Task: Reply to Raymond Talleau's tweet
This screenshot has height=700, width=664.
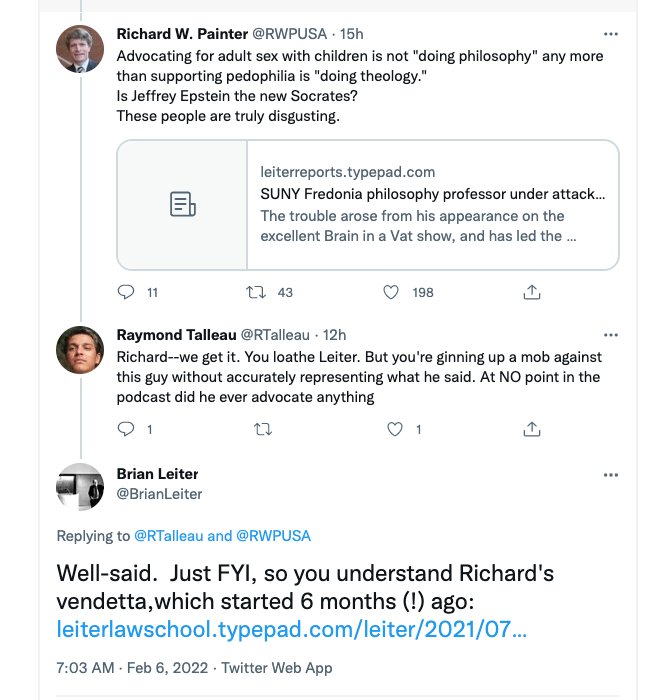Action: [126, 429]
